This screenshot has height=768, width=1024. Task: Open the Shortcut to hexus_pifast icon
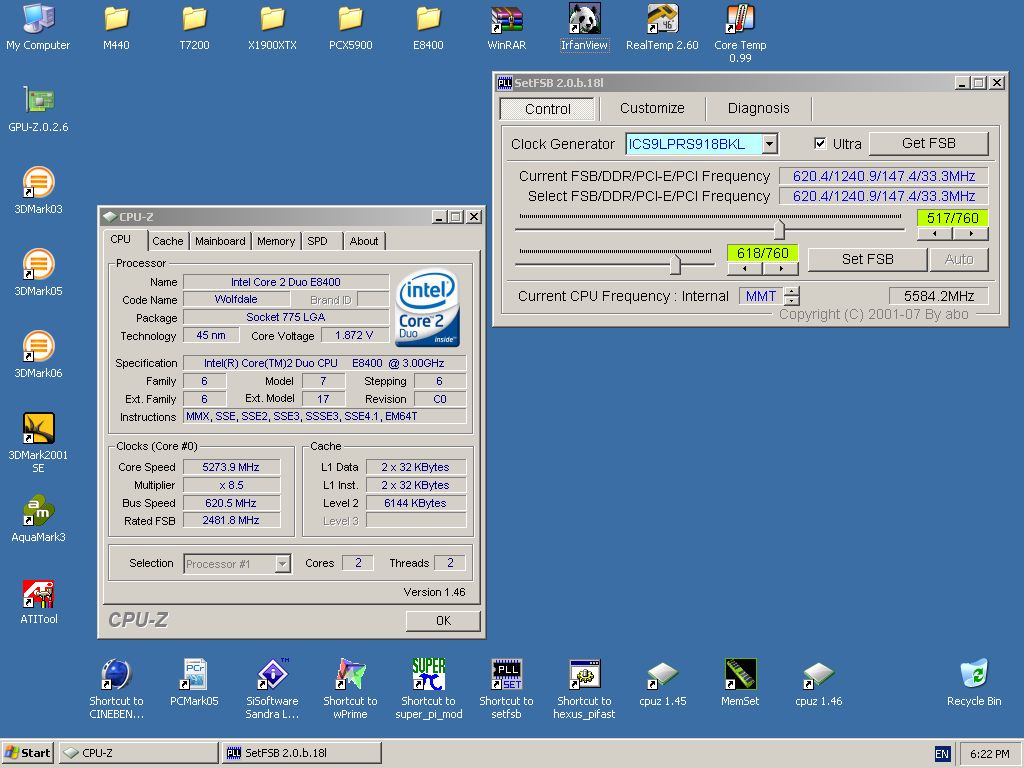click(584, 690)
